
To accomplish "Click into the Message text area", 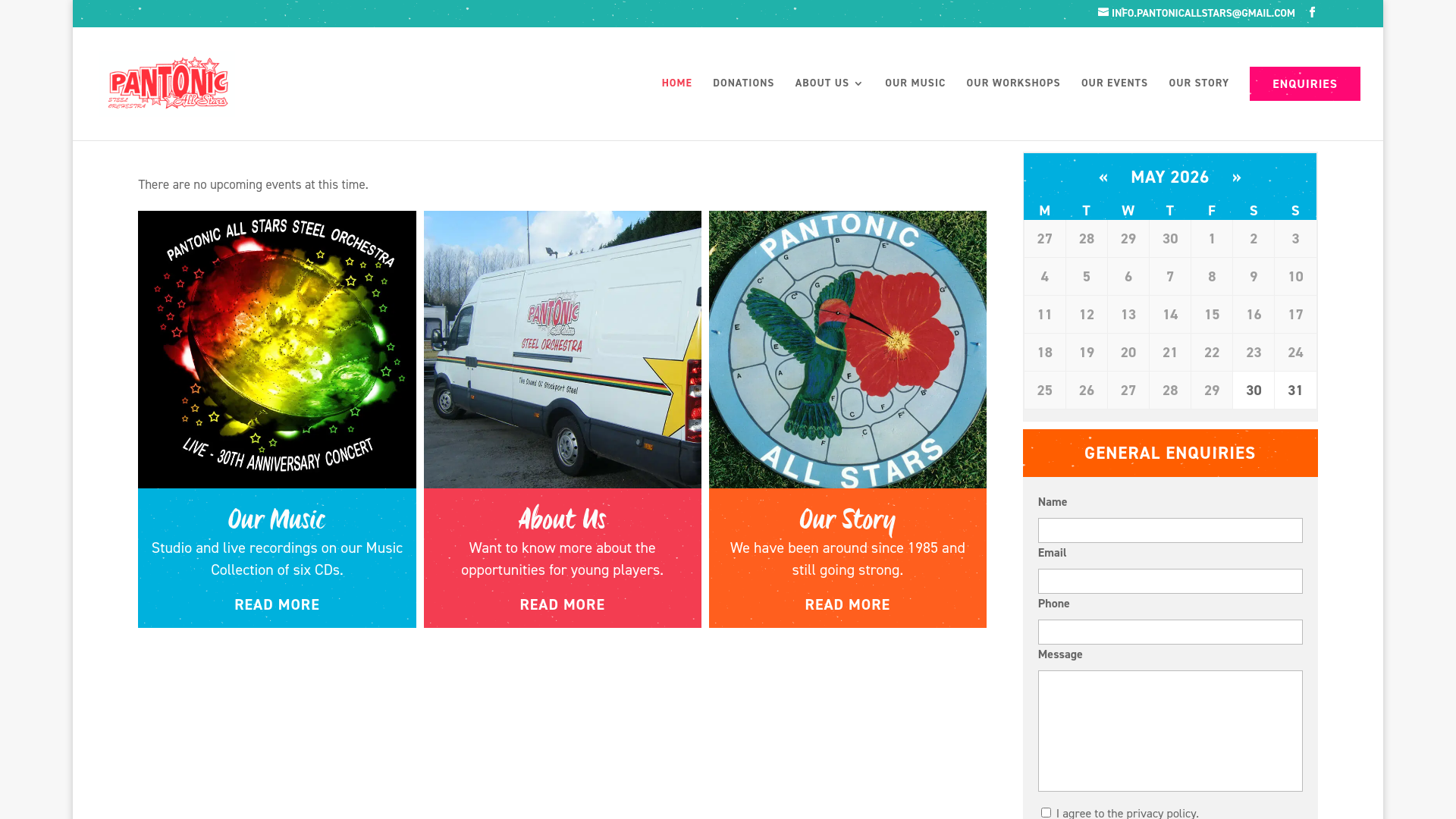I will pos(1170,731).
